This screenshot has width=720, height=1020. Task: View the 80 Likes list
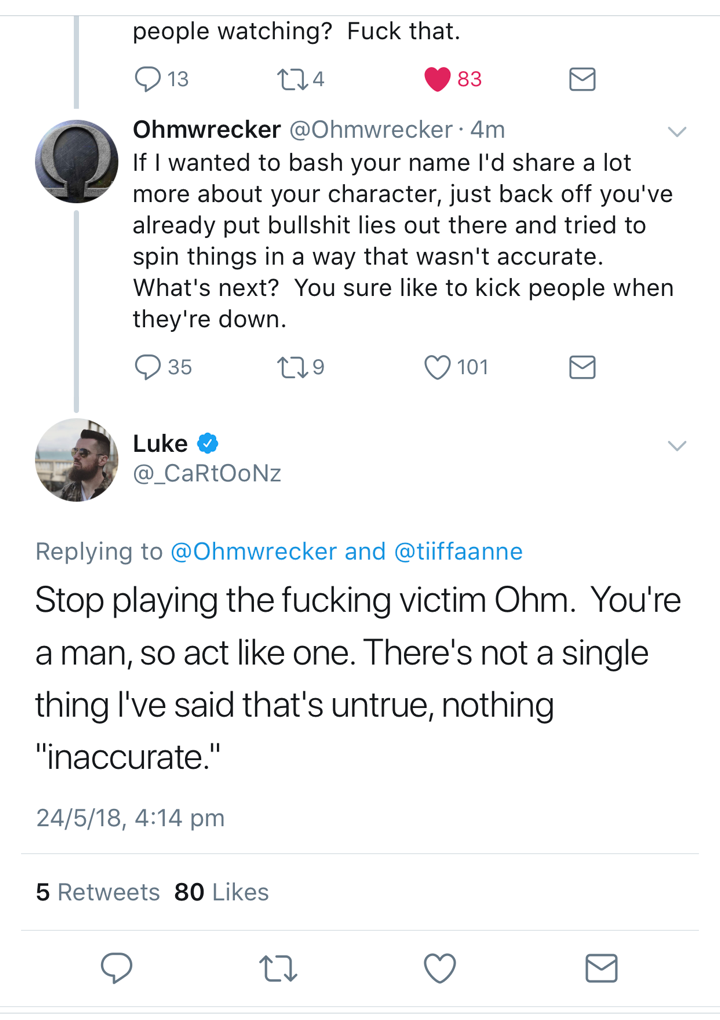pyautogui.click(x=221, y=892)
